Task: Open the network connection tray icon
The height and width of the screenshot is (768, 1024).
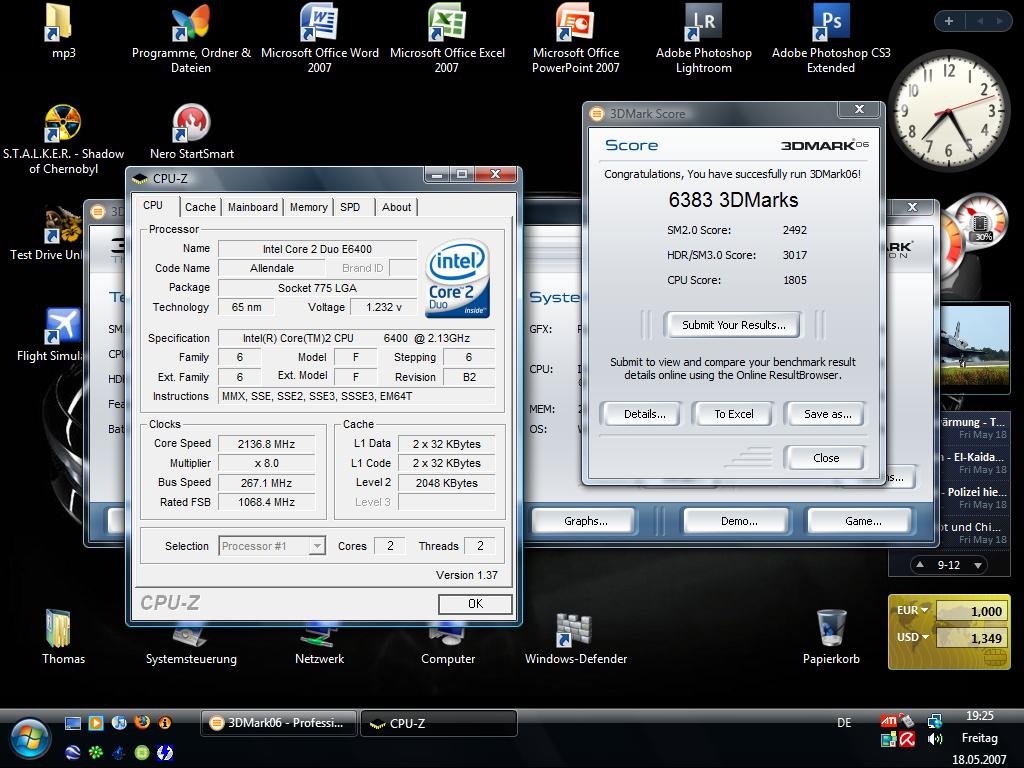Action: (935, 721)
